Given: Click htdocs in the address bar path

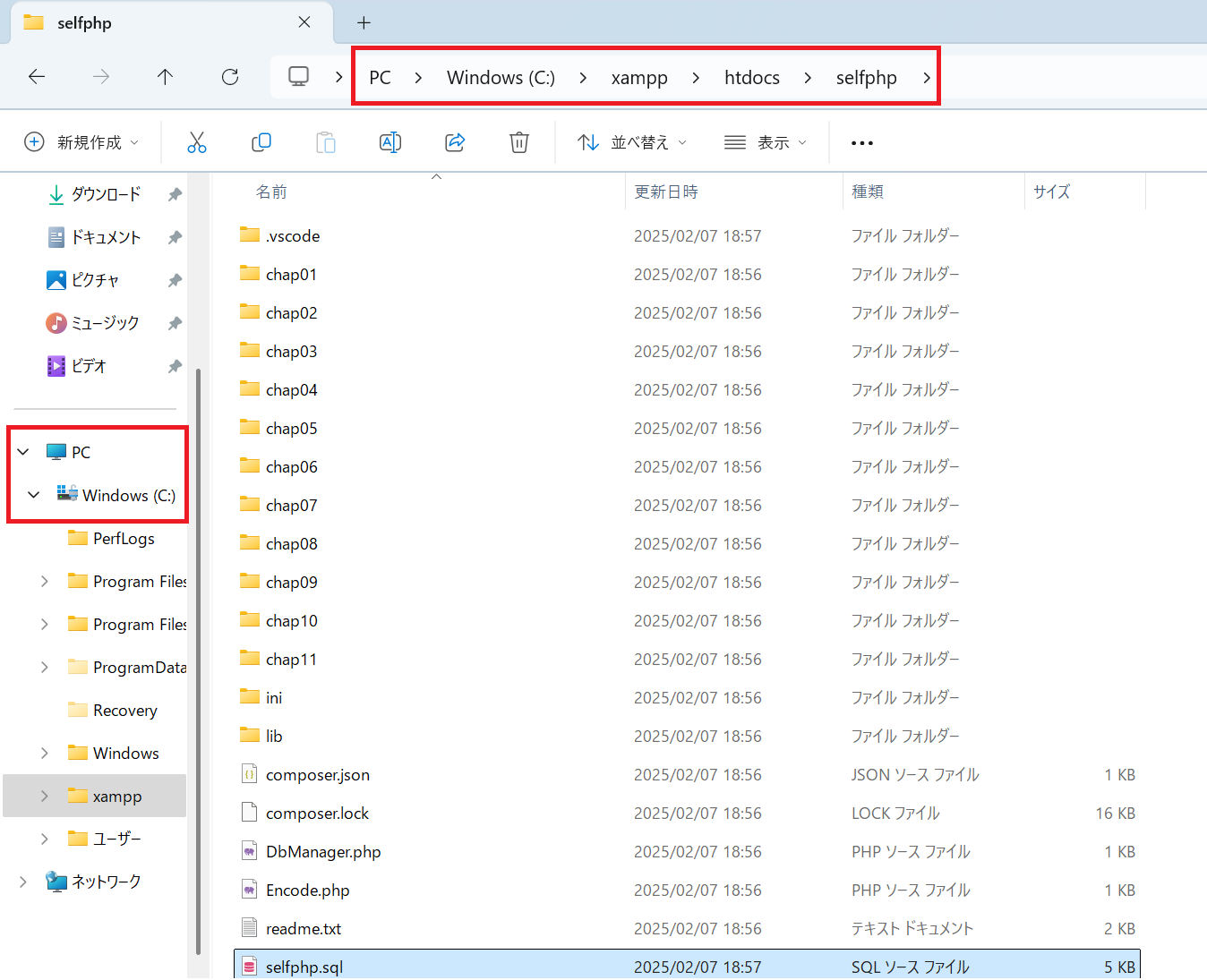Looking at the screenshot, I should [752, 78].
